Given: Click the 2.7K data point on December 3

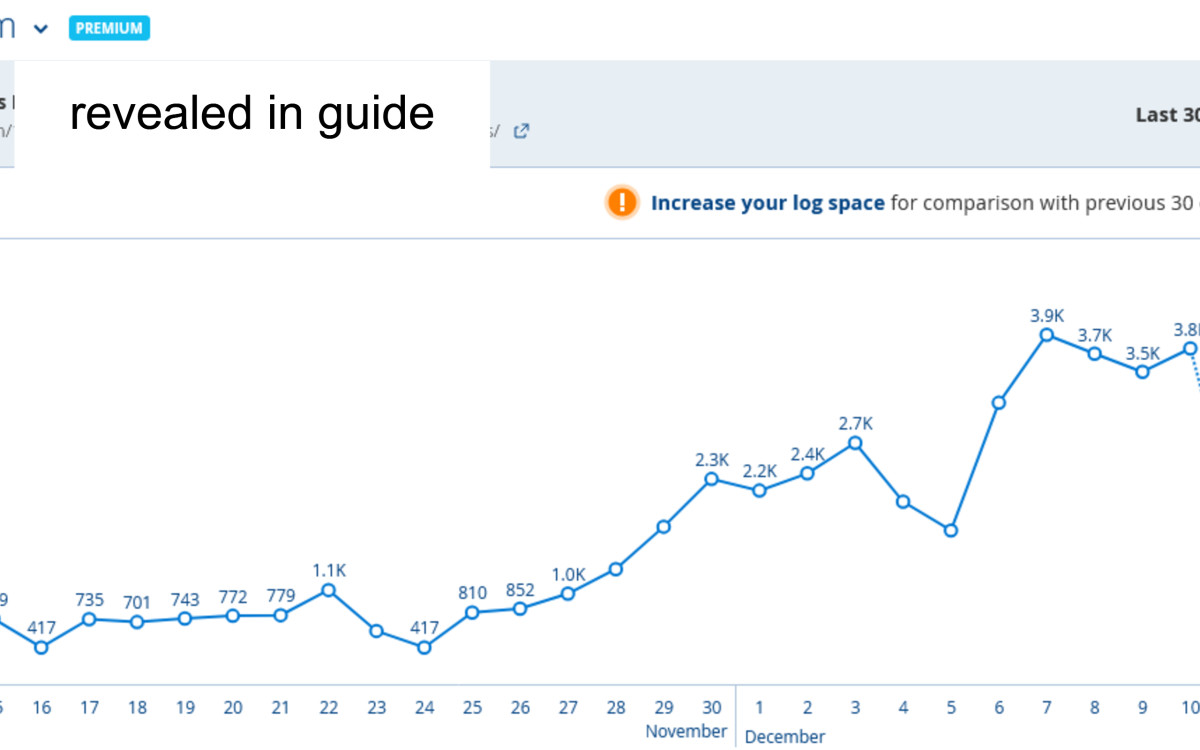Looking at the screenshot, I should tap(855, 442).
